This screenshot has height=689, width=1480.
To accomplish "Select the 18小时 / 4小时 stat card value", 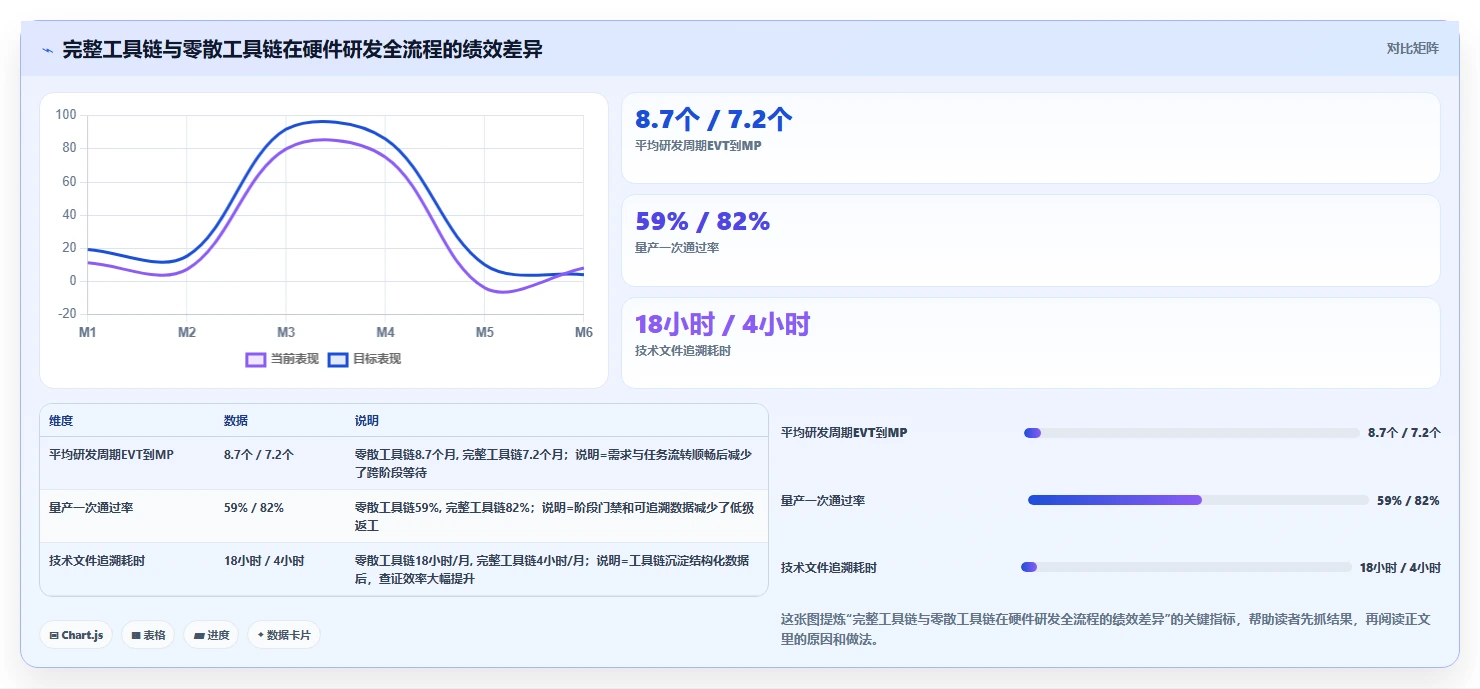I will [x=723, y=324].
